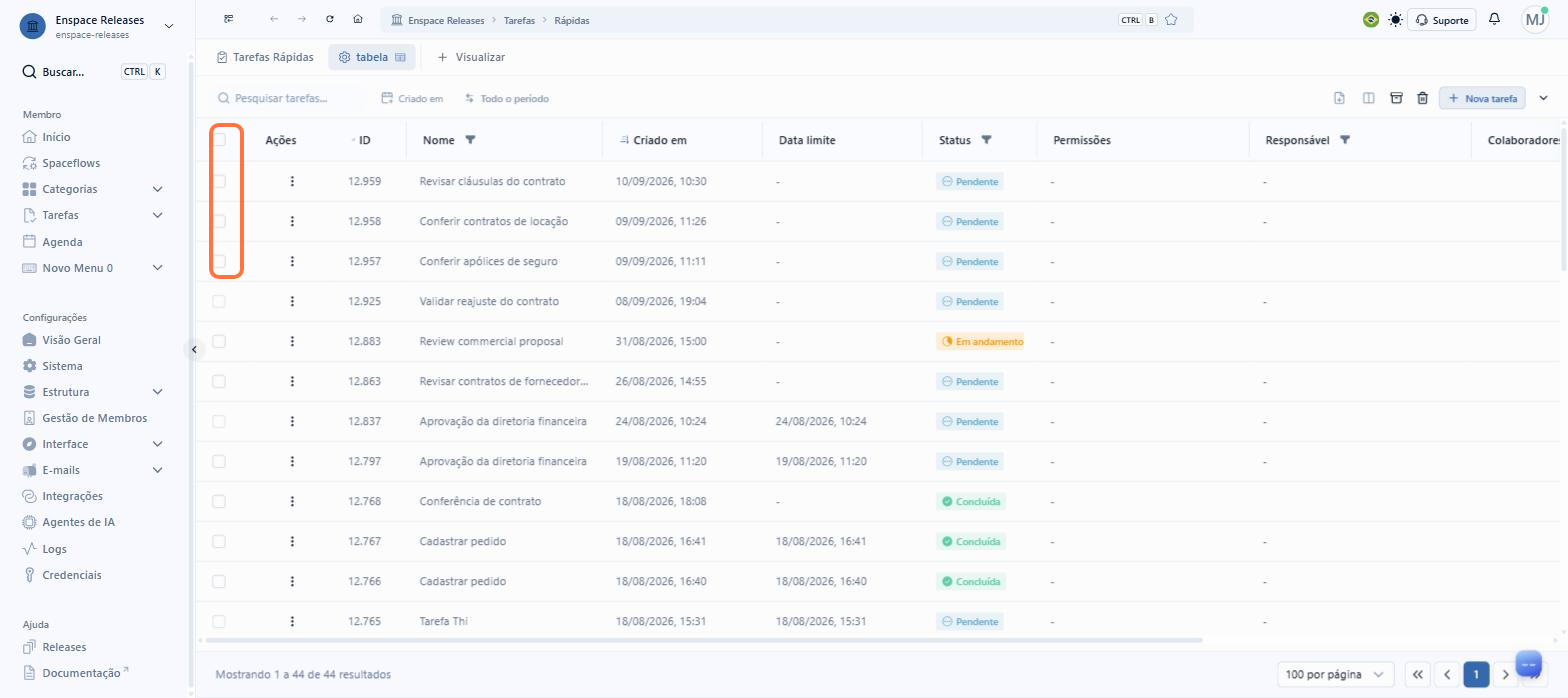
Task: Click the archive box icon in toolbar
Action: [1396, 98]
